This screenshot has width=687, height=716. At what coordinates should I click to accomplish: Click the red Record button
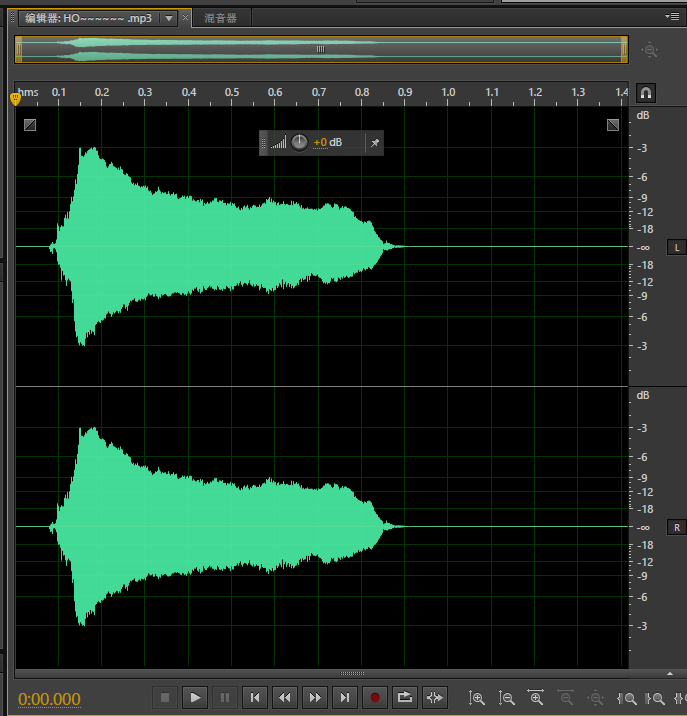tap(375, 697)
